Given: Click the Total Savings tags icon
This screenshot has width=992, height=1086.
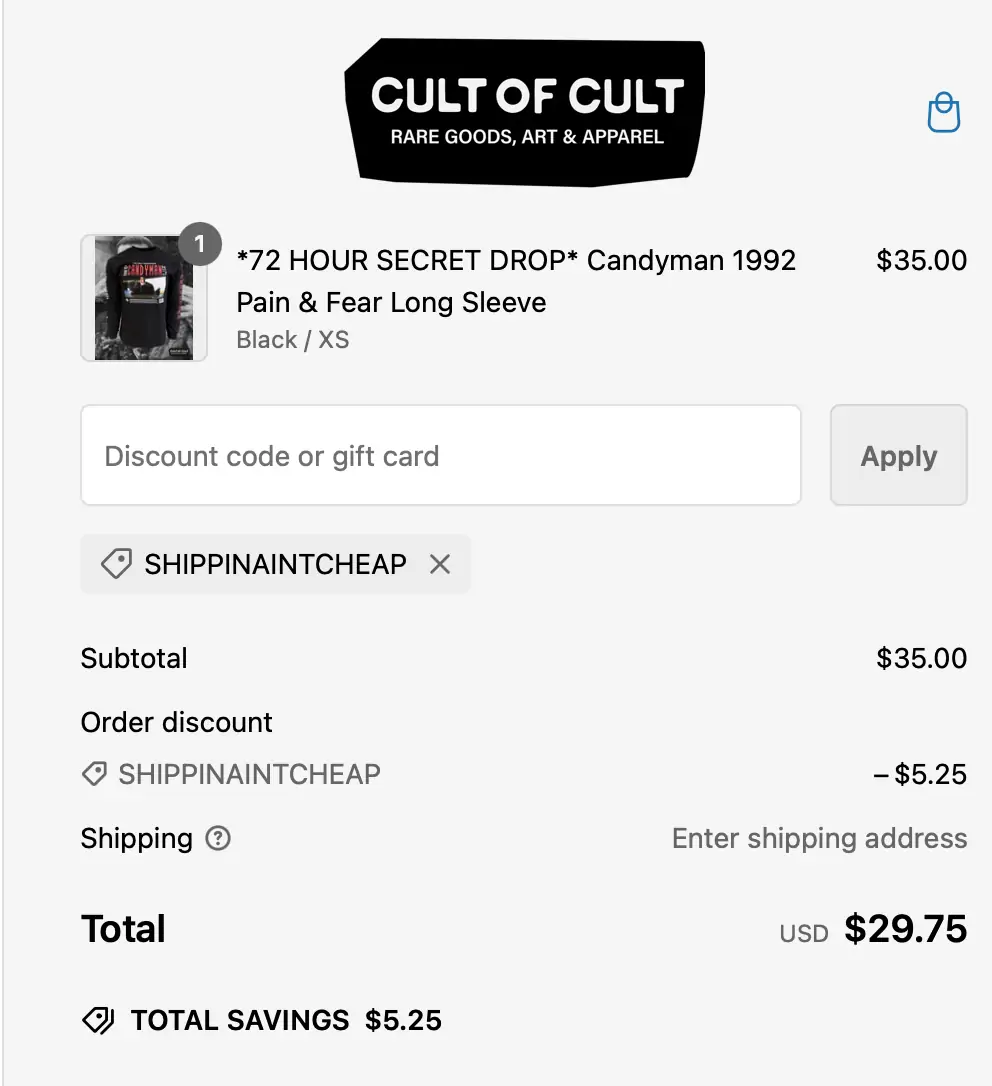Looking at the screenshot, I should coord(98,1020).
